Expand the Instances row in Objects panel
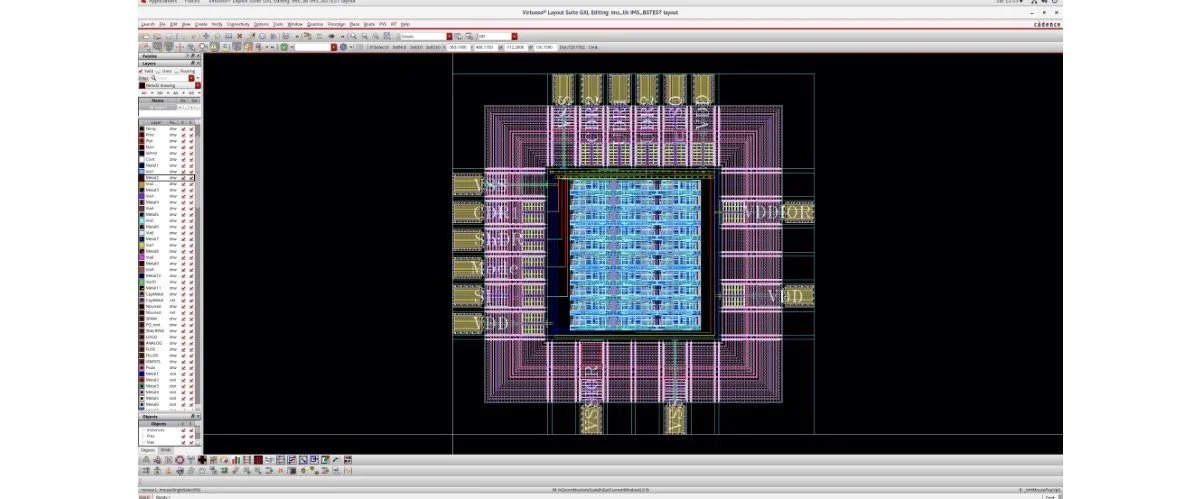This screenshot has height=499, width=1179. 144,430
